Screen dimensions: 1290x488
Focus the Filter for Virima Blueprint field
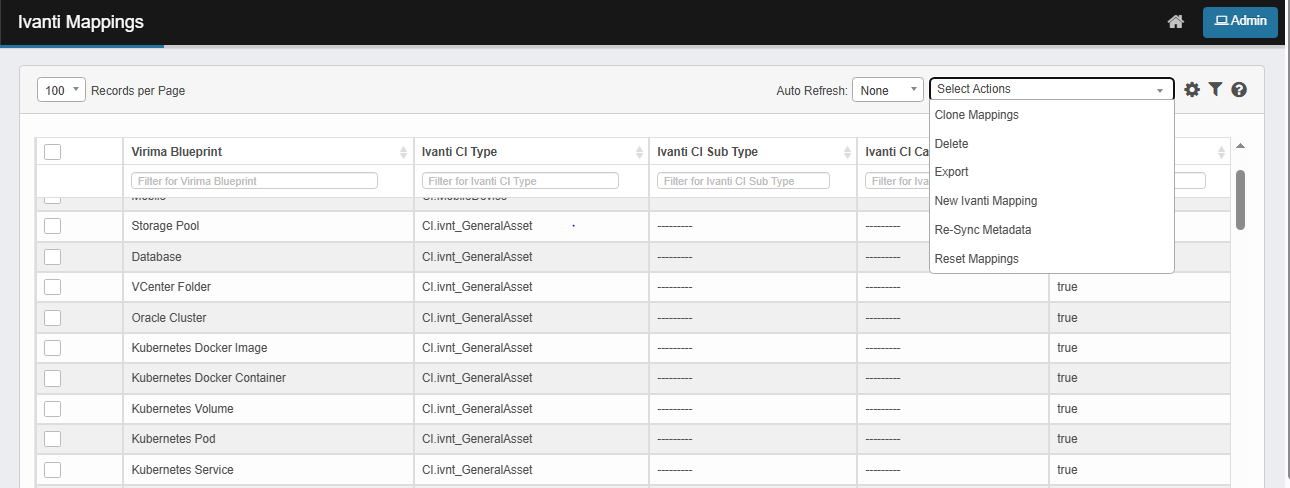tap(254, 181)
